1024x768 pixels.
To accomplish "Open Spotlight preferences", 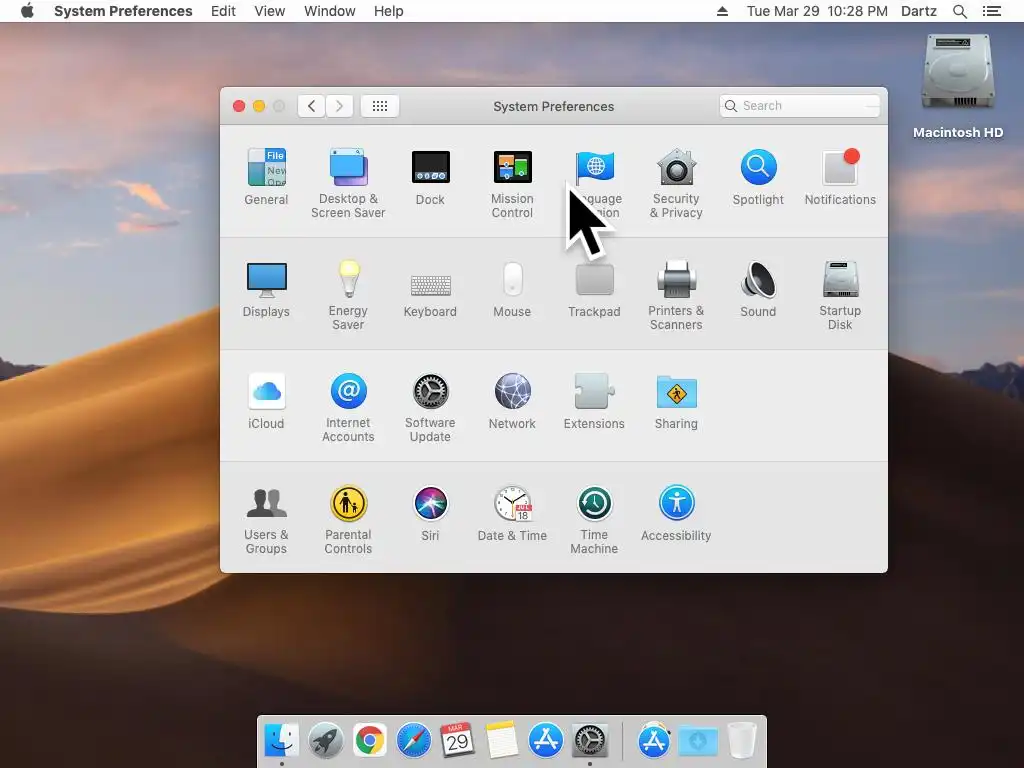I will (x=758, y=177).
